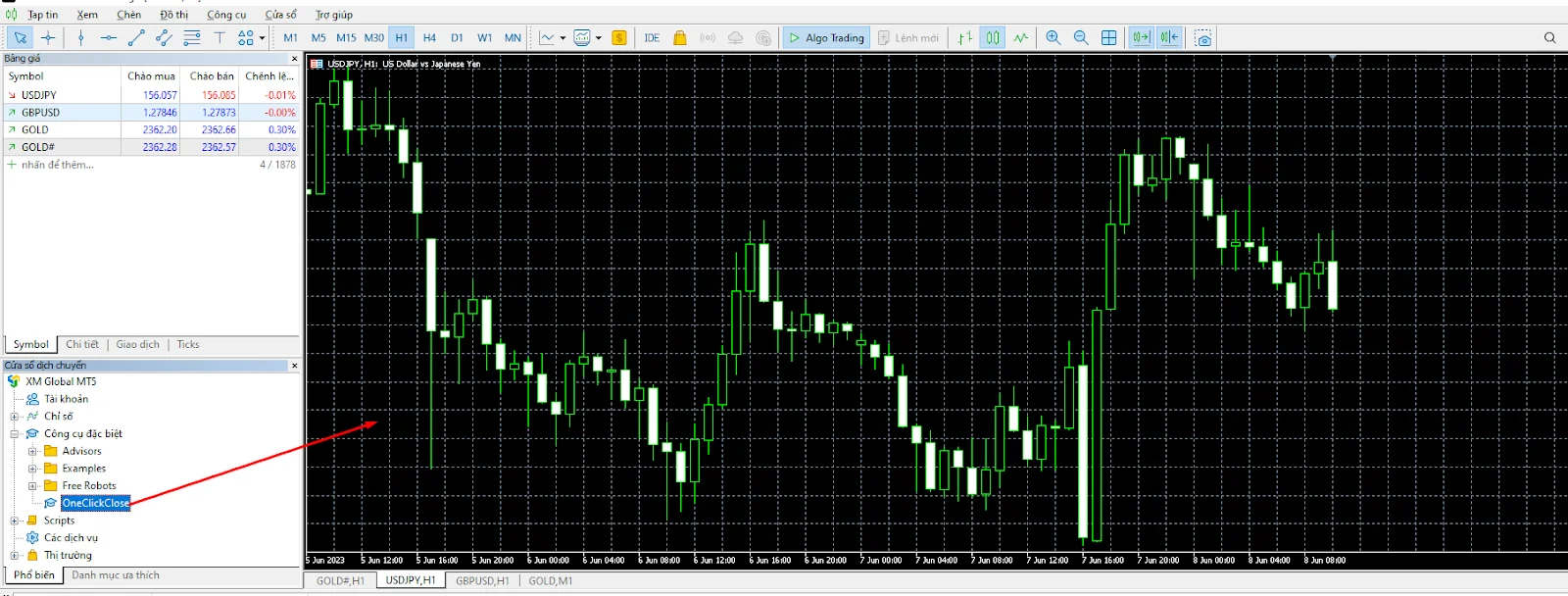Expand the Chỉ số tree node
This screenshot has height=596, width=1568.
15,417
